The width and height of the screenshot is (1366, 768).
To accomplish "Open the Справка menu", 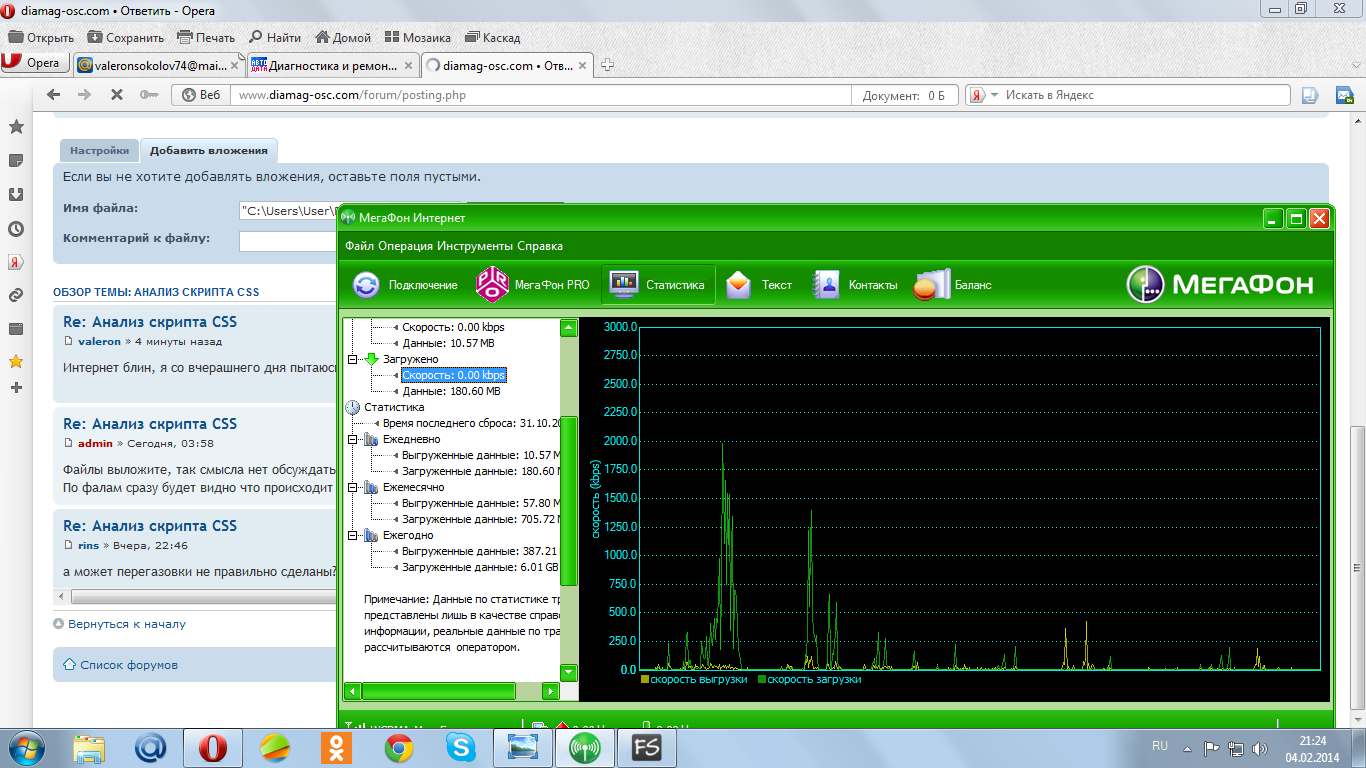I will coord(541,246).
